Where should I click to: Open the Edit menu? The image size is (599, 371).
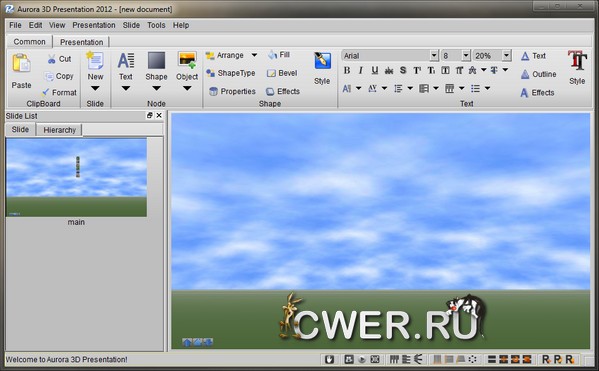coord(36,25)
